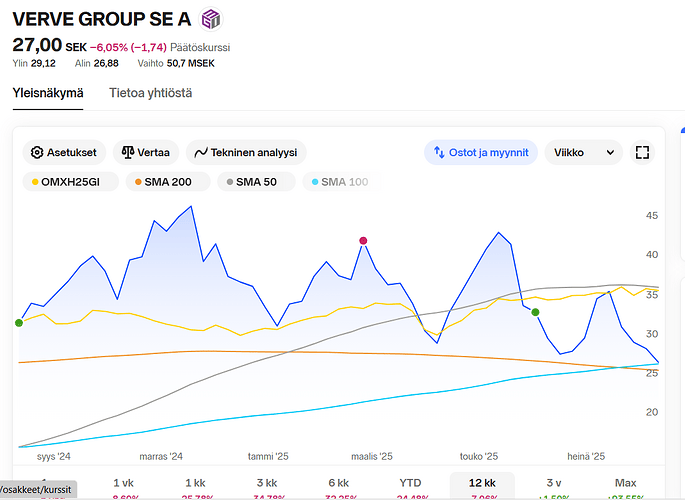Select the 12 kk time range

pos(481,483)
